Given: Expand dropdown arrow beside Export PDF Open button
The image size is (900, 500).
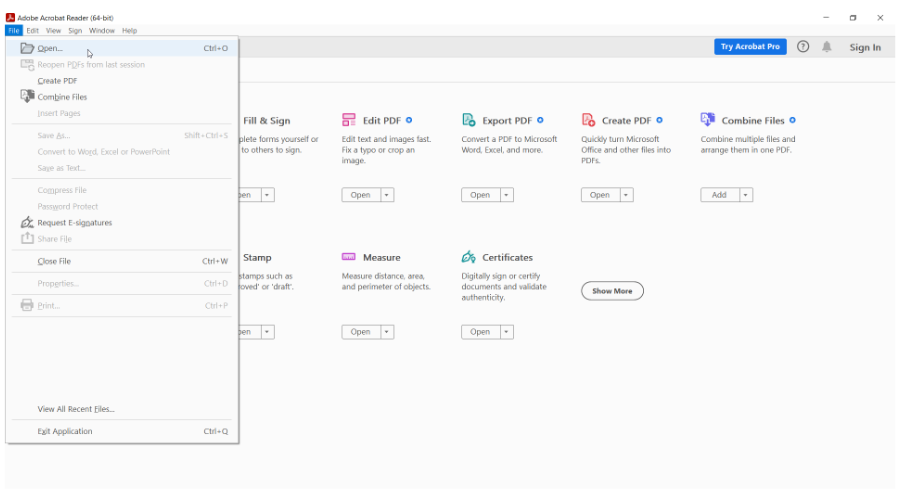Looking at the screenshot, I should [506, 195].
